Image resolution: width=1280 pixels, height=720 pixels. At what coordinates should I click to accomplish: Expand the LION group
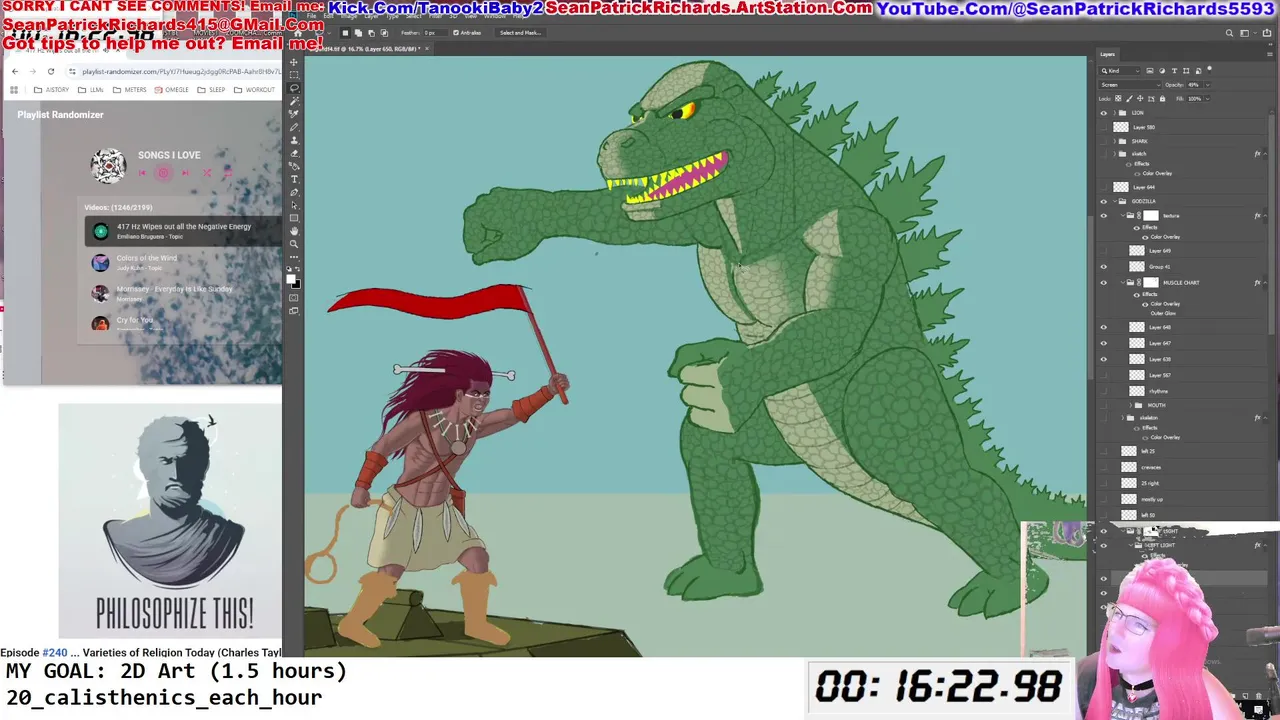tap(1114, 113)
